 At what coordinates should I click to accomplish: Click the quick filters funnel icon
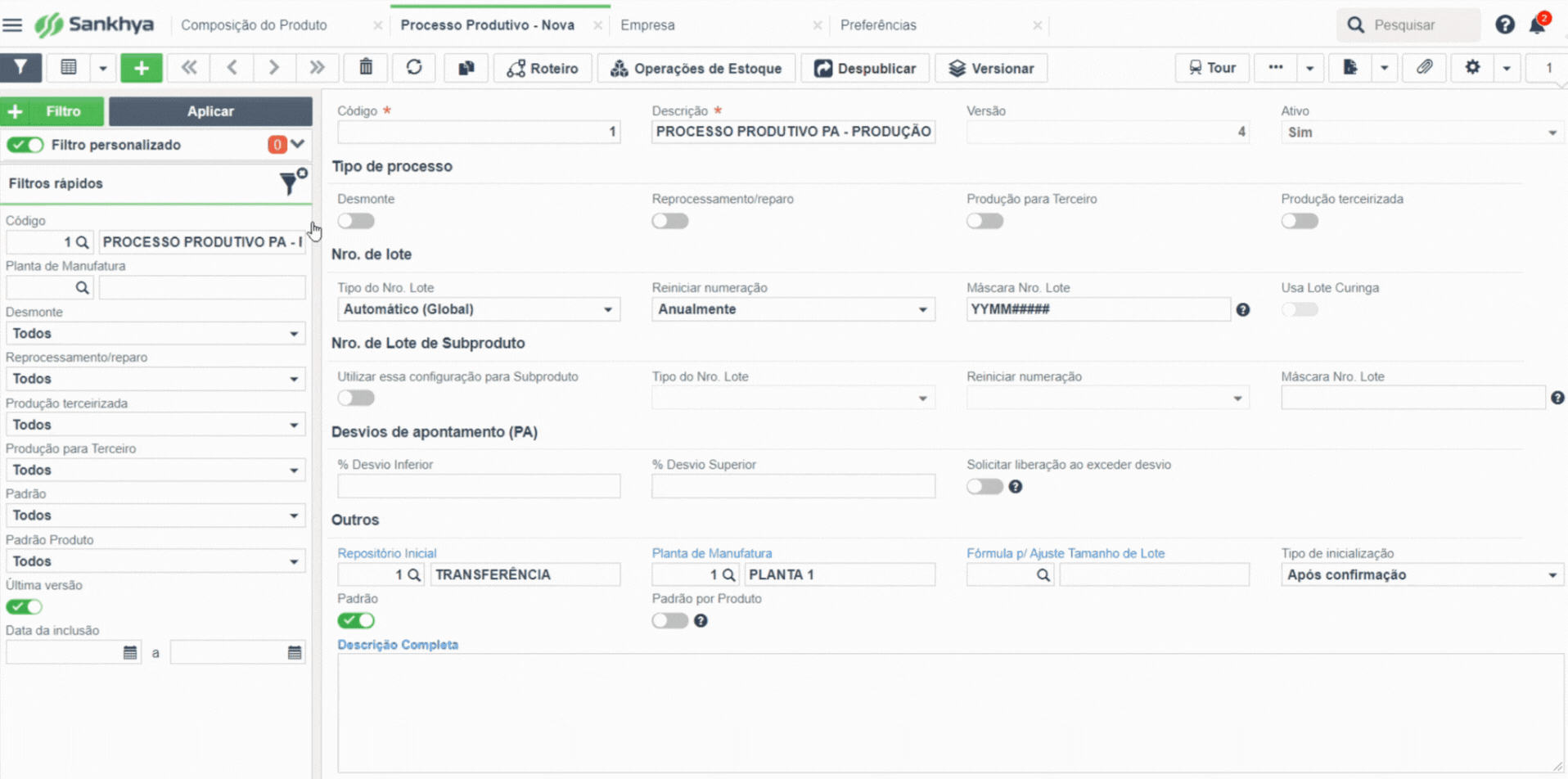point(290,182)
